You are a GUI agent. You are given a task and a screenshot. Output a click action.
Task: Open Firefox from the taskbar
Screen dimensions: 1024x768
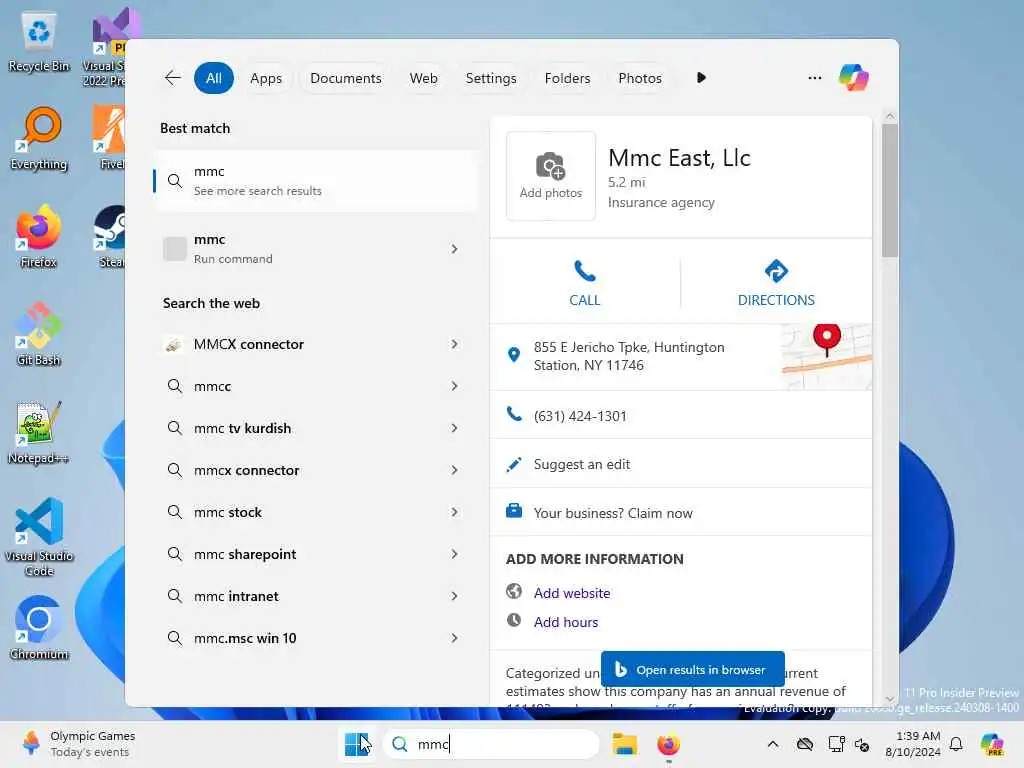[x=668, y=744]
